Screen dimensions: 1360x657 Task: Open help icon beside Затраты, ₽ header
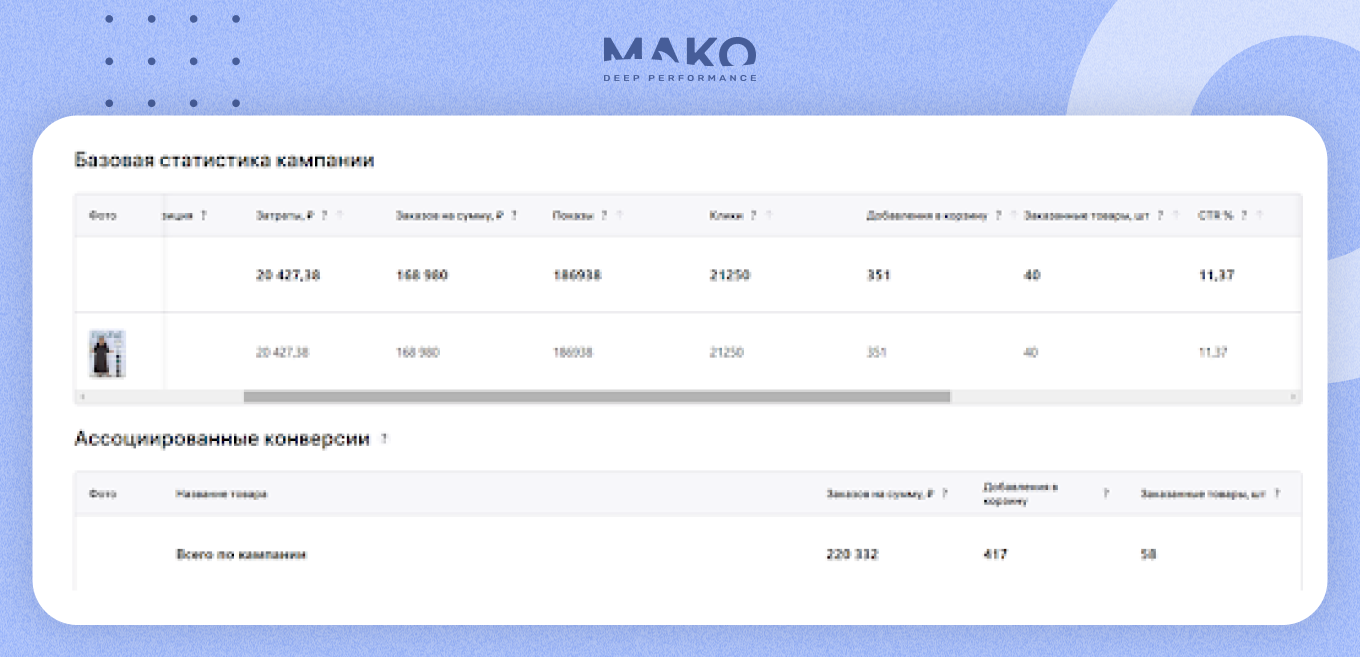tap(325, 215)
